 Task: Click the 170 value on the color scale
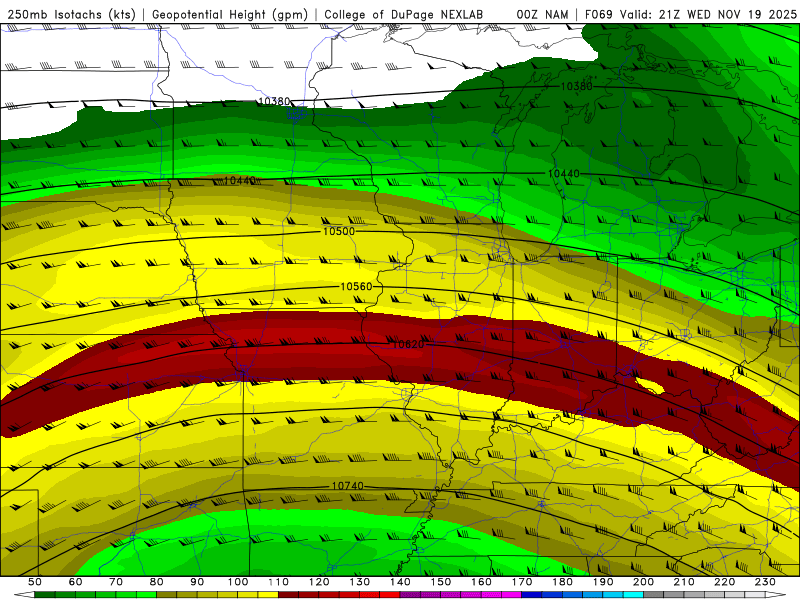[522, 582]
